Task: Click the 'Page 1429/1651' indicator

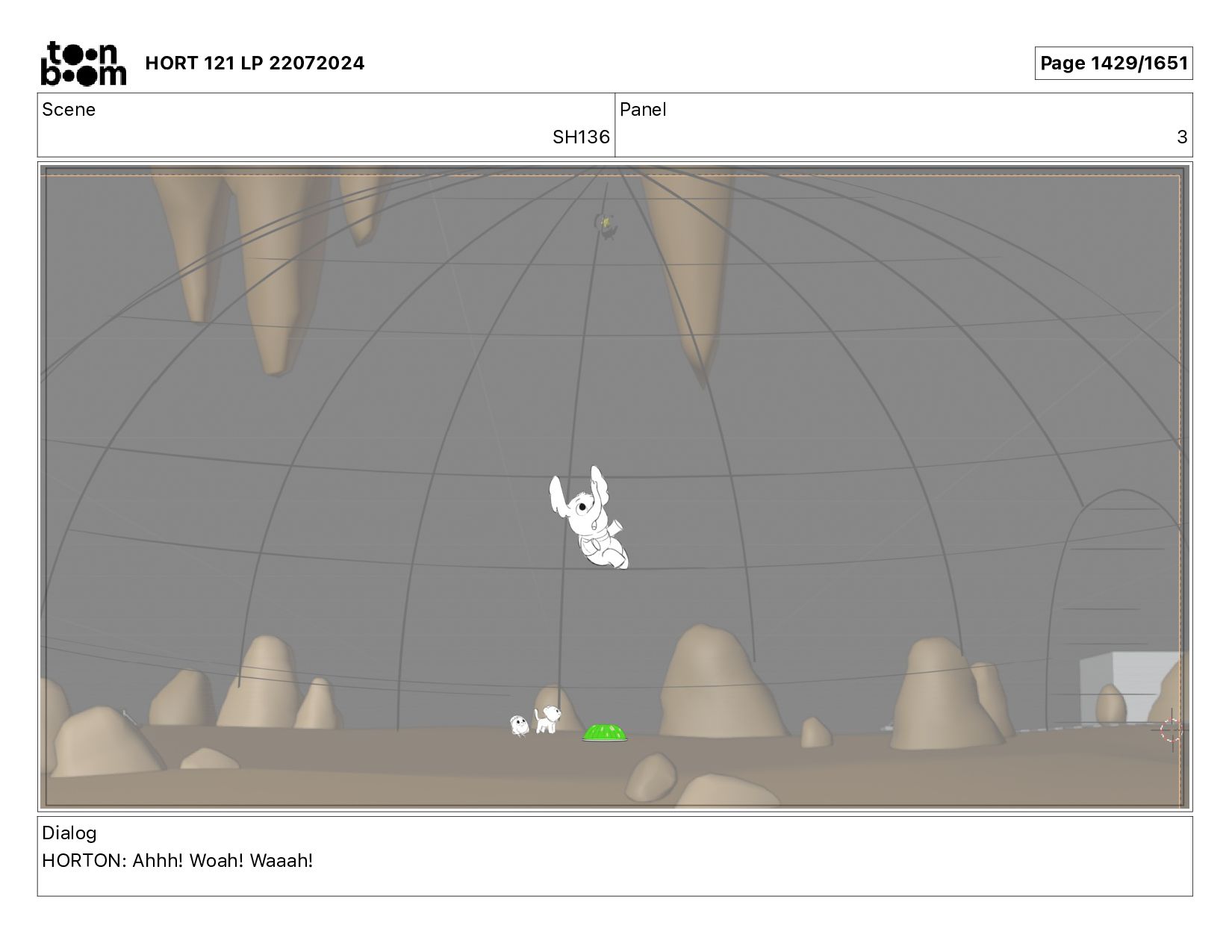Action: click(x=1113, y=63)
